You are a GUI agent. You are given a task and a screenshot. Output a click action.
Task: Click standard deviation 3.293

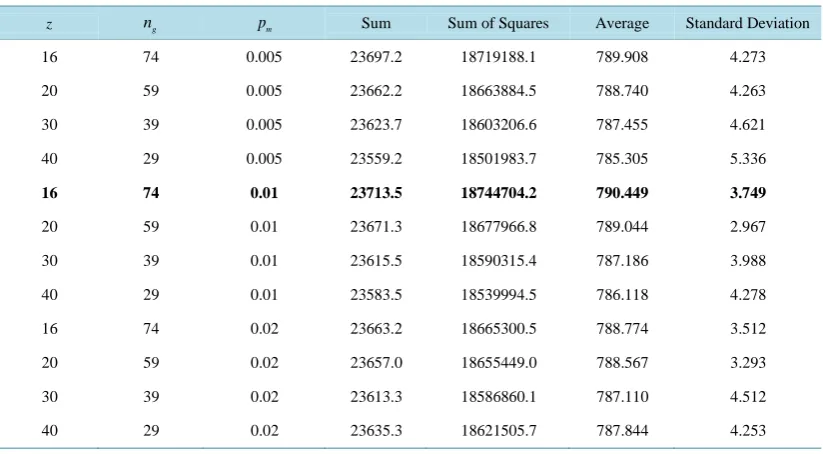click(x=747, y=363)
